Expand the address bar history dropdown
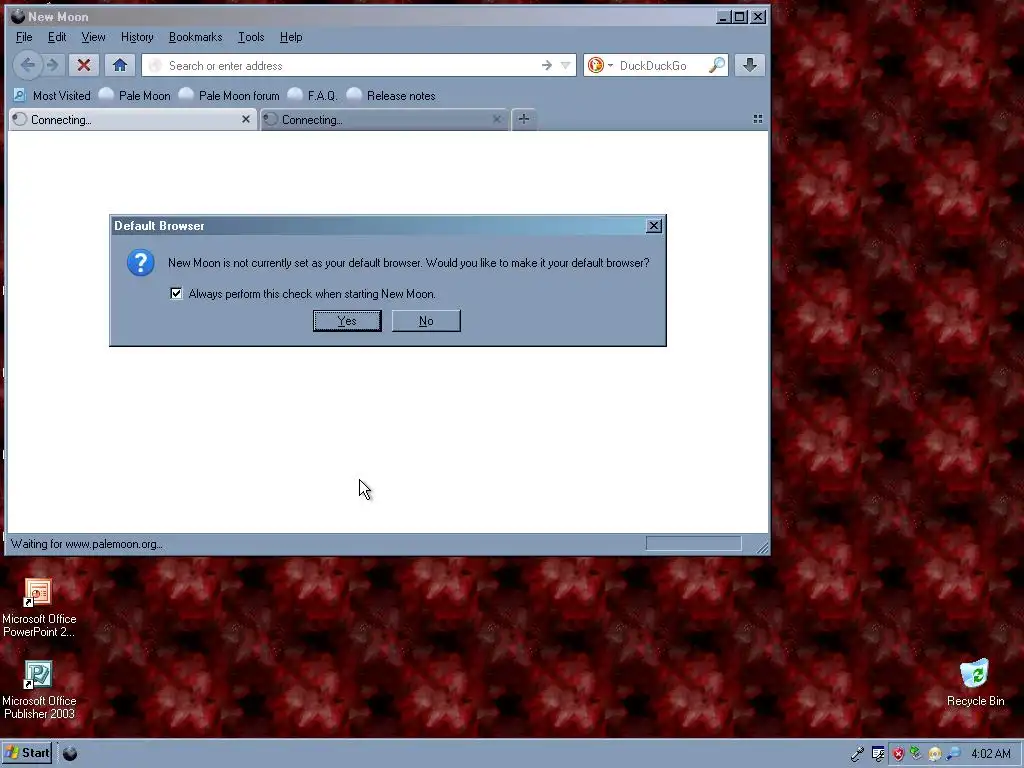Viewport: 1024px width, 768px height. pyautogui.click(x=566, y=65)
